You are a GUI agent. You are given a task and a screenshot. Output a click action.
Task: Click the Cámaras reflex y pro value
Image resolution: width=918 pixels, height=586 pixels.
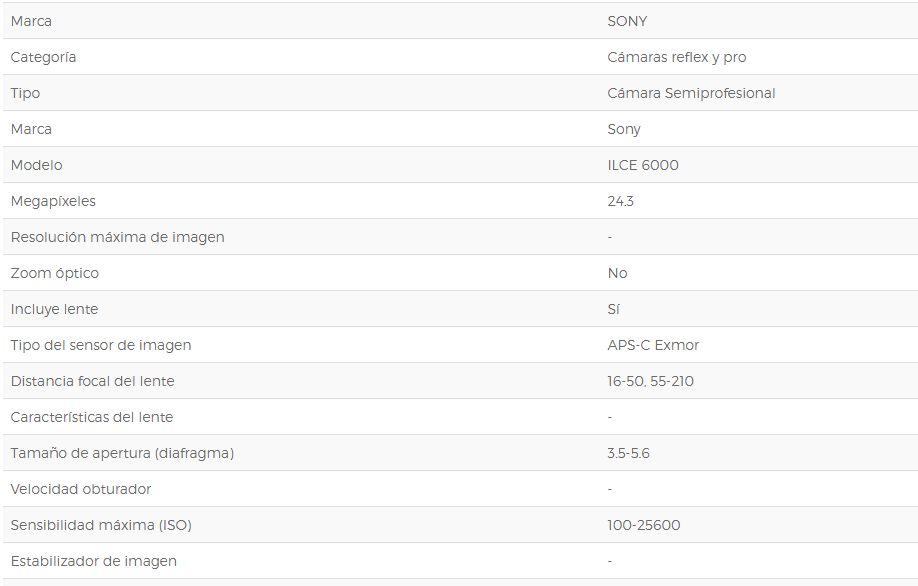click(677, 57)
